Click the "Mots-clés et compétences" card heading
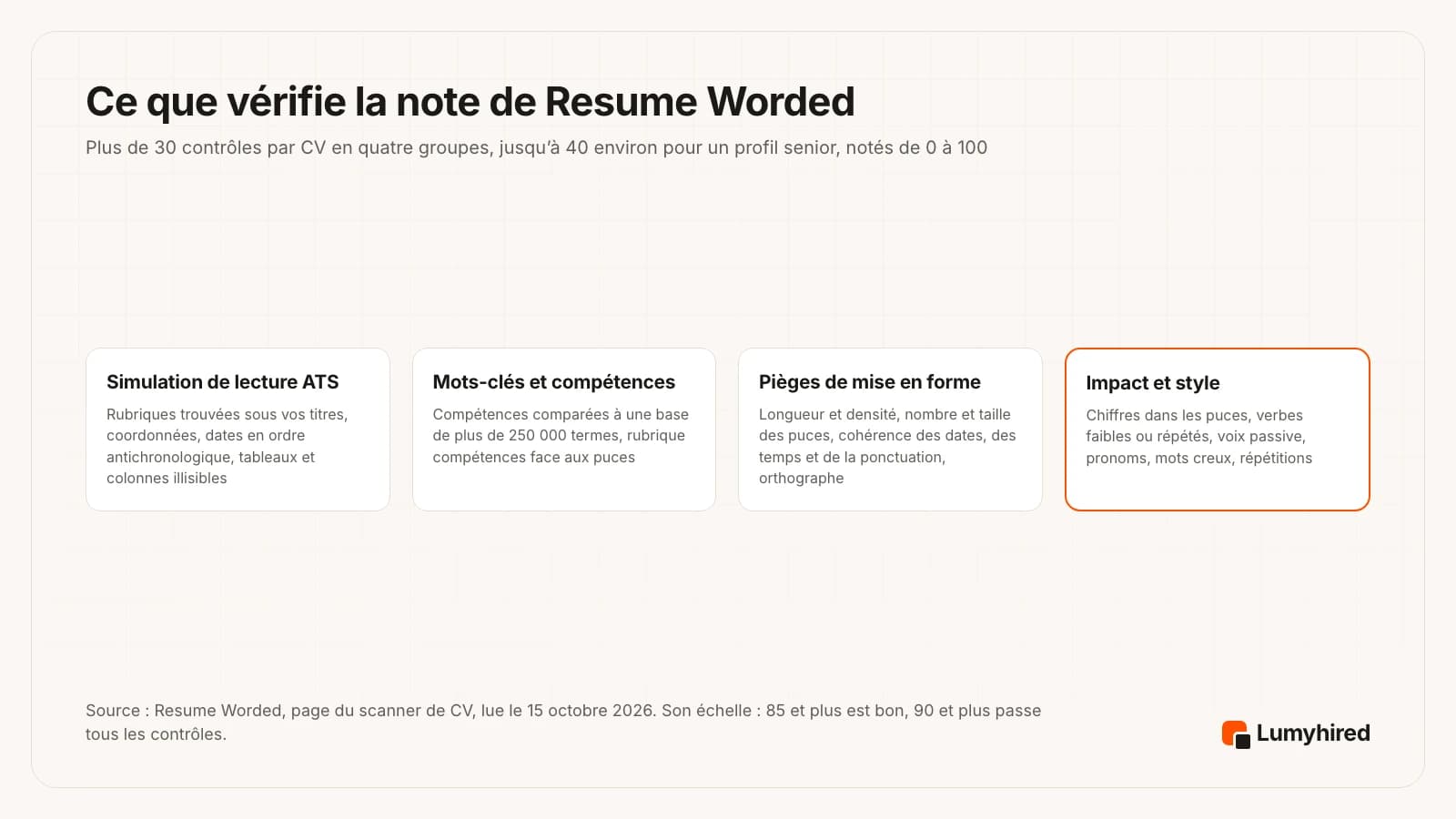 point(553,382)
